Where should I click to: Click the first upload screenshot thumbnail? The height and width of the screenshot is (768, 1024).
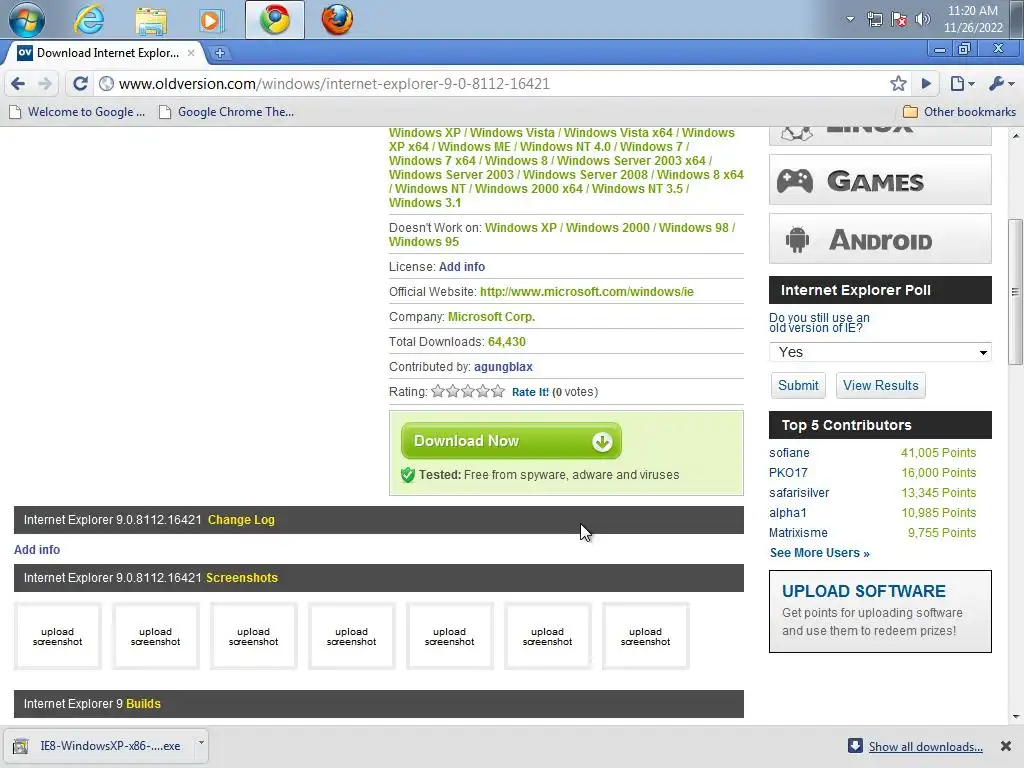57,637
